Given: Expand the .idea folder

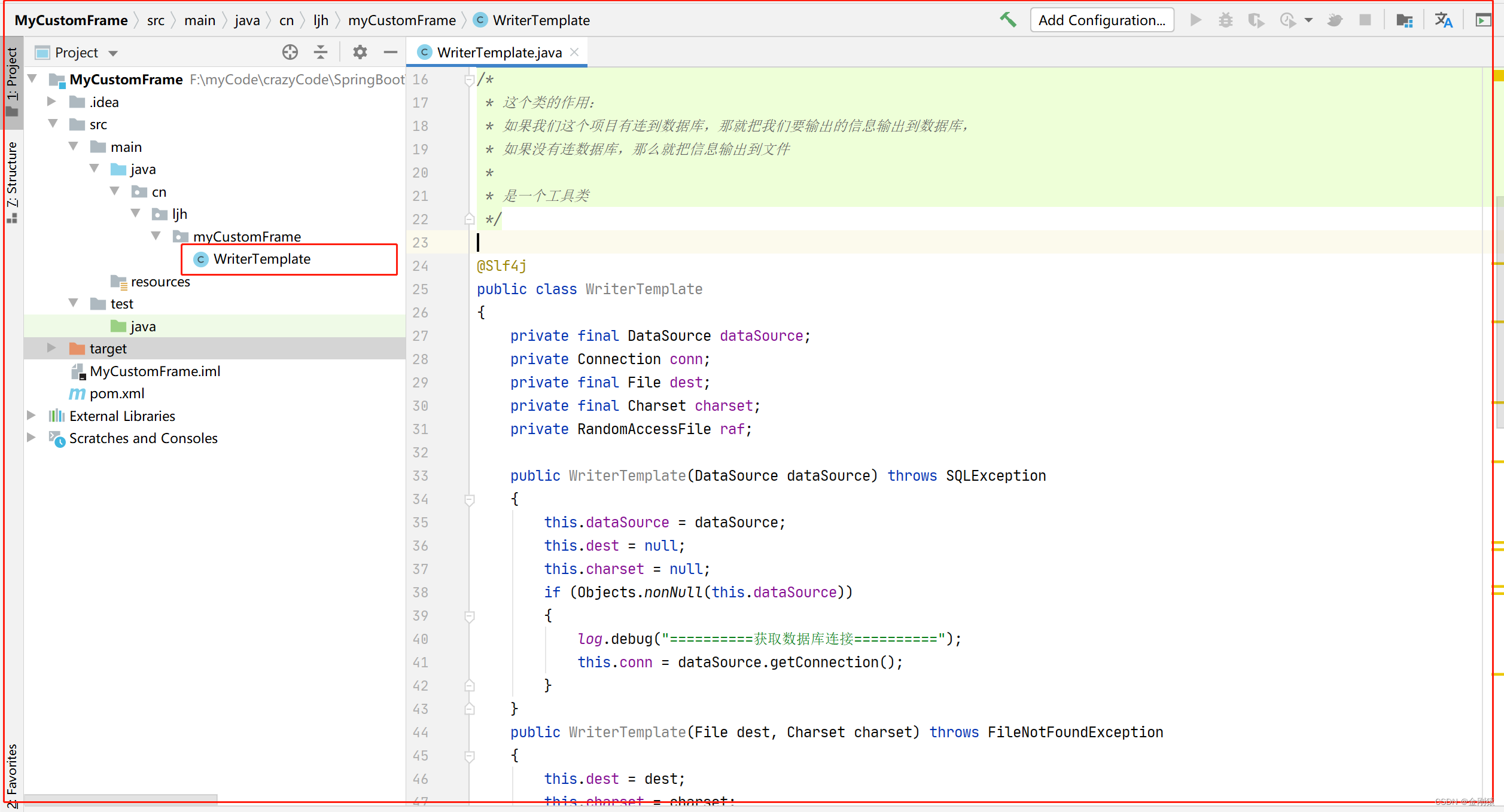Looking at the screenshot, I should click(51, 102).
